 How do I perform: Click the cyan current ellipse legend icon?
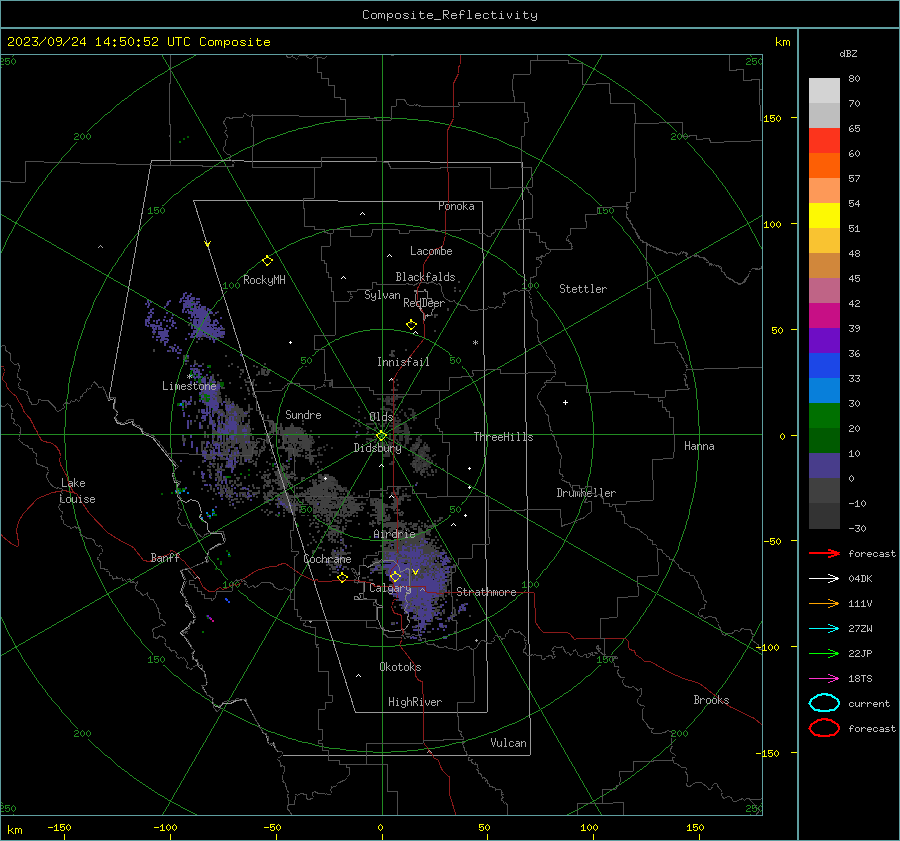tap(824, 703)
